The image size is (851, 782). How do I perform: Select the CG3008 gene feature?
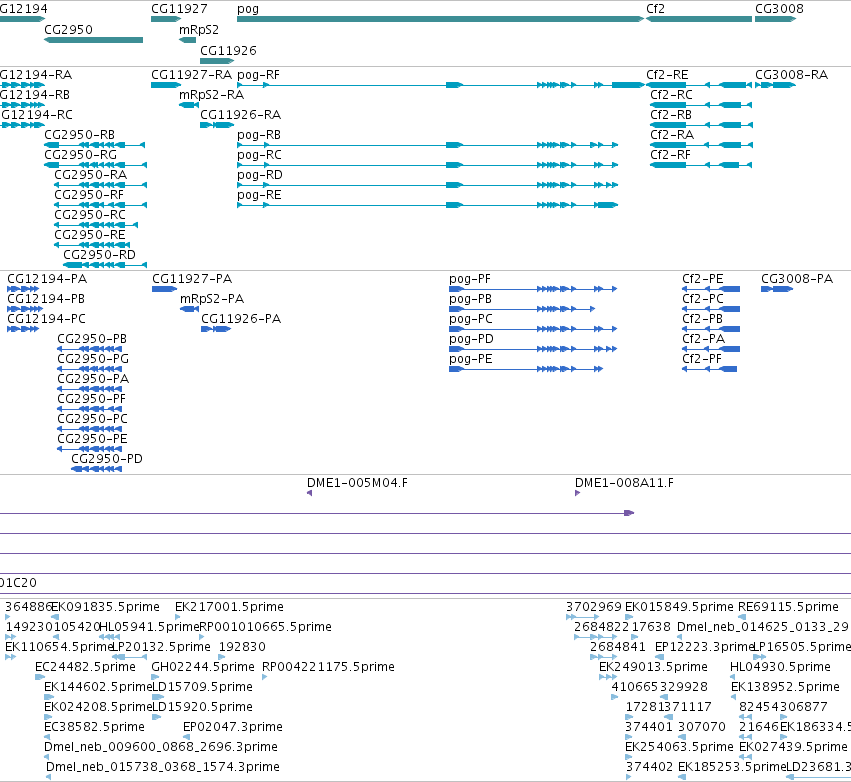pos(775,19)
